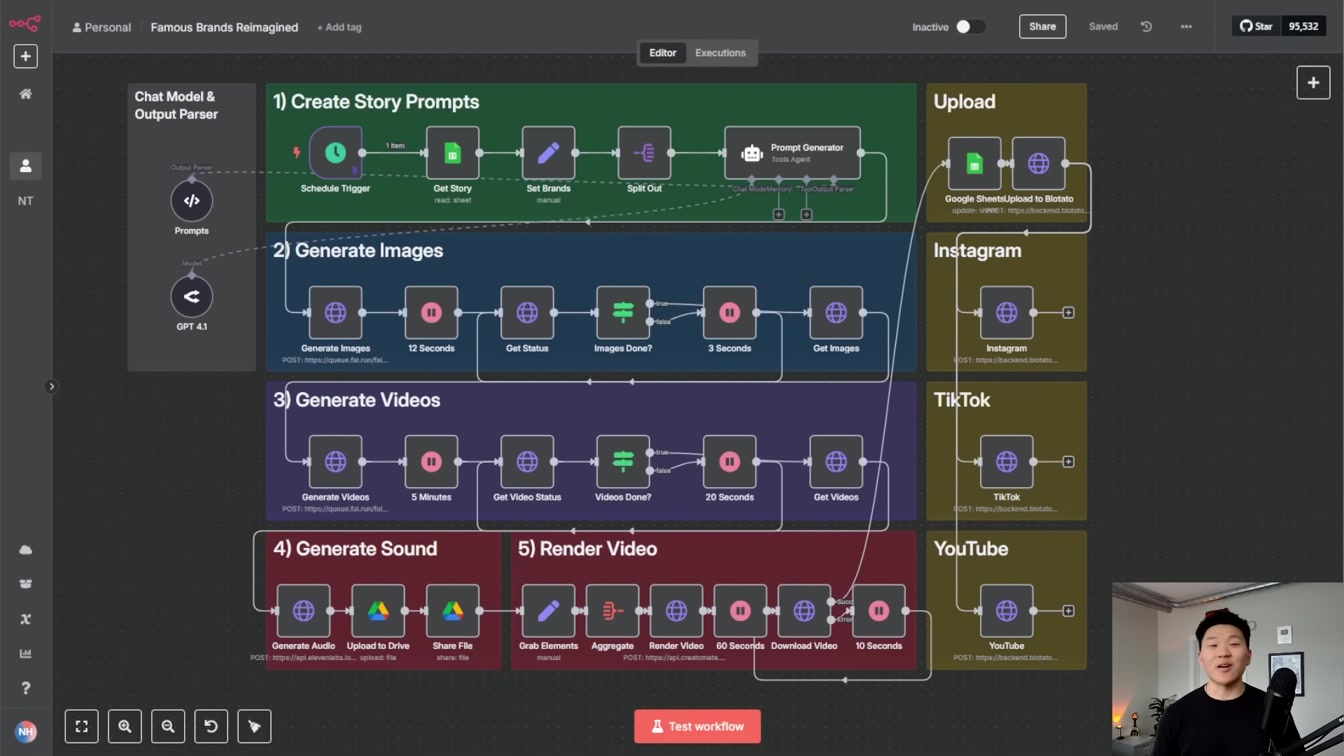Add a node after Instagram
The image size is (1344, 756).
1068,312
